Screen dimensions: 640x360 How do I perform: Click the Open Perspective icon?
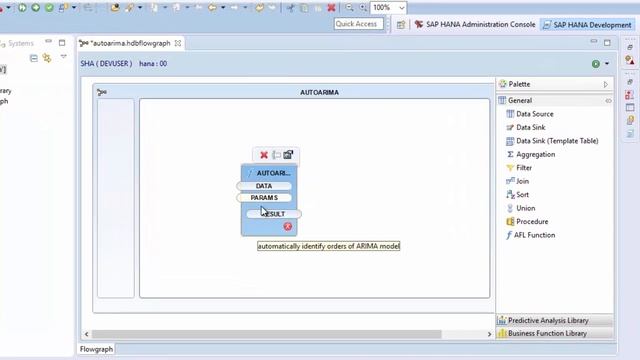(x=401, y=24)
